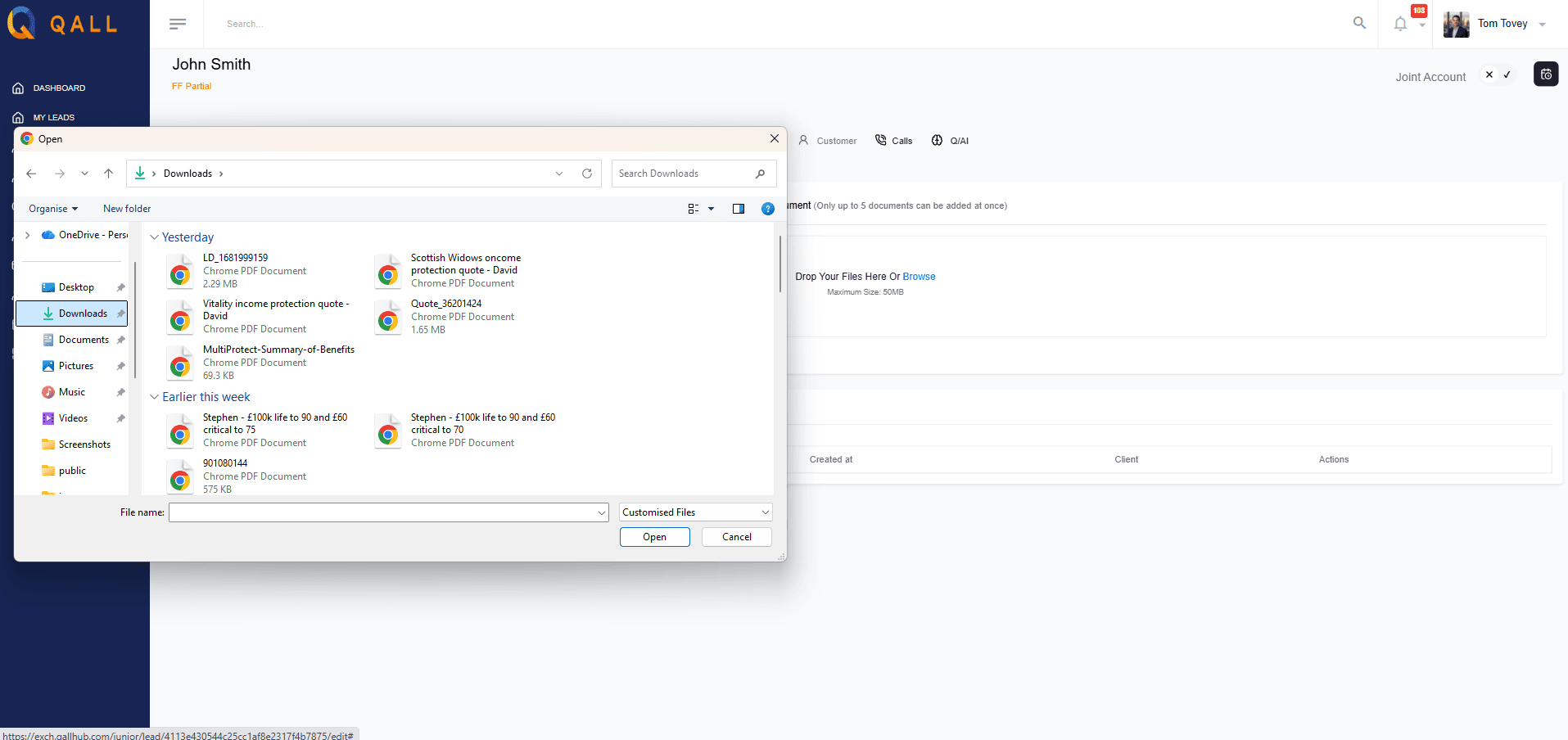The height and width of the screenshot is (740, 1568).
Task: Select Stephen critical to 70 file
Action: coord(465,430)
